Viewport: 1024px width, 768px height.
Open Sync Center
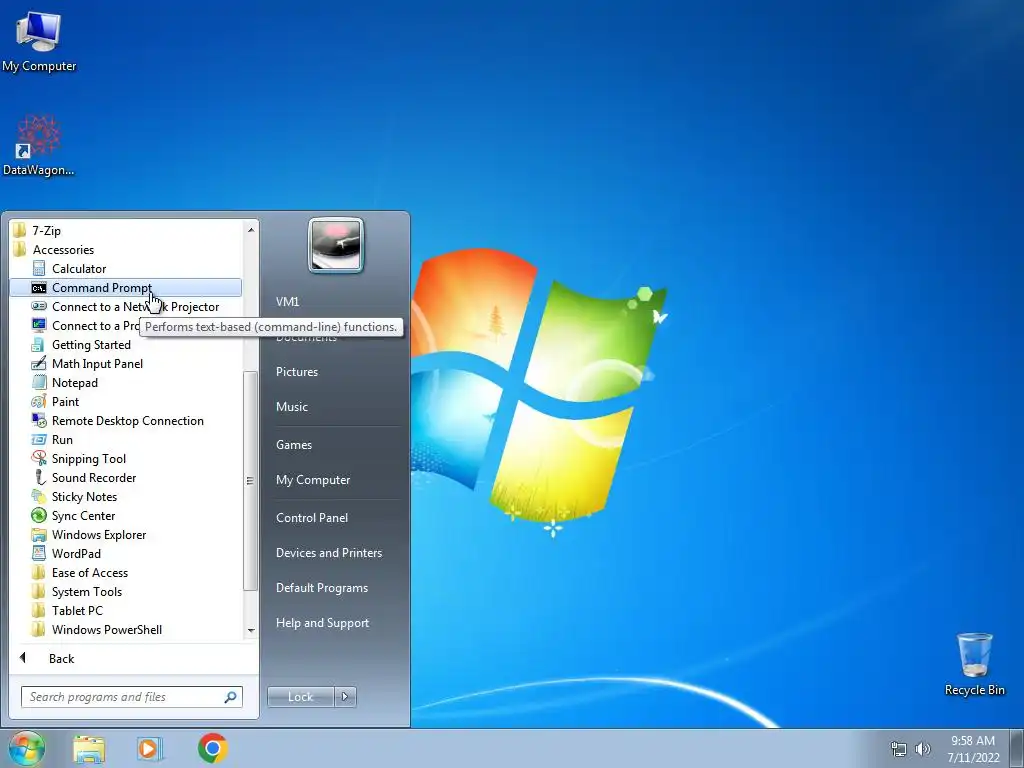83,515
